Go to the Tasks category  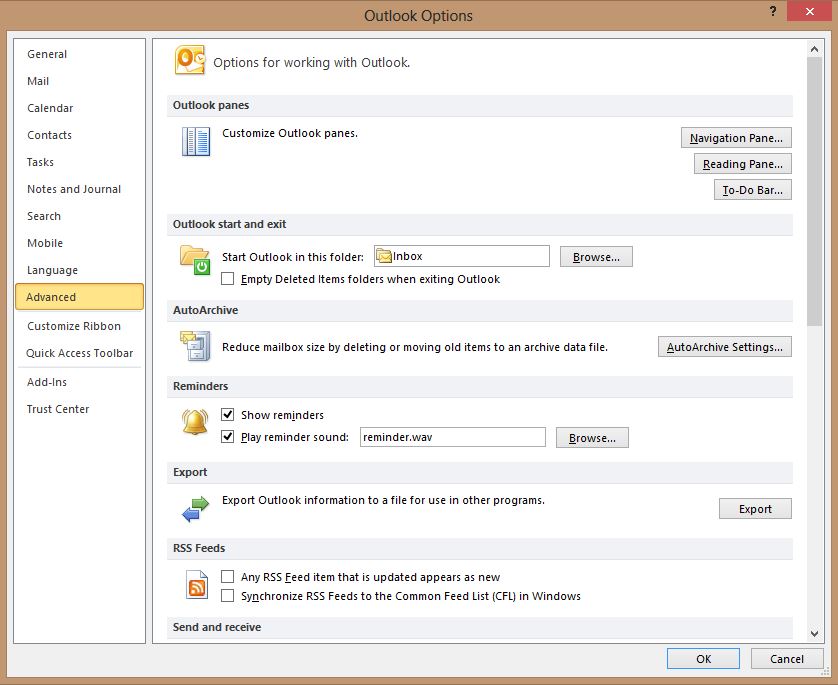(80, 162)
